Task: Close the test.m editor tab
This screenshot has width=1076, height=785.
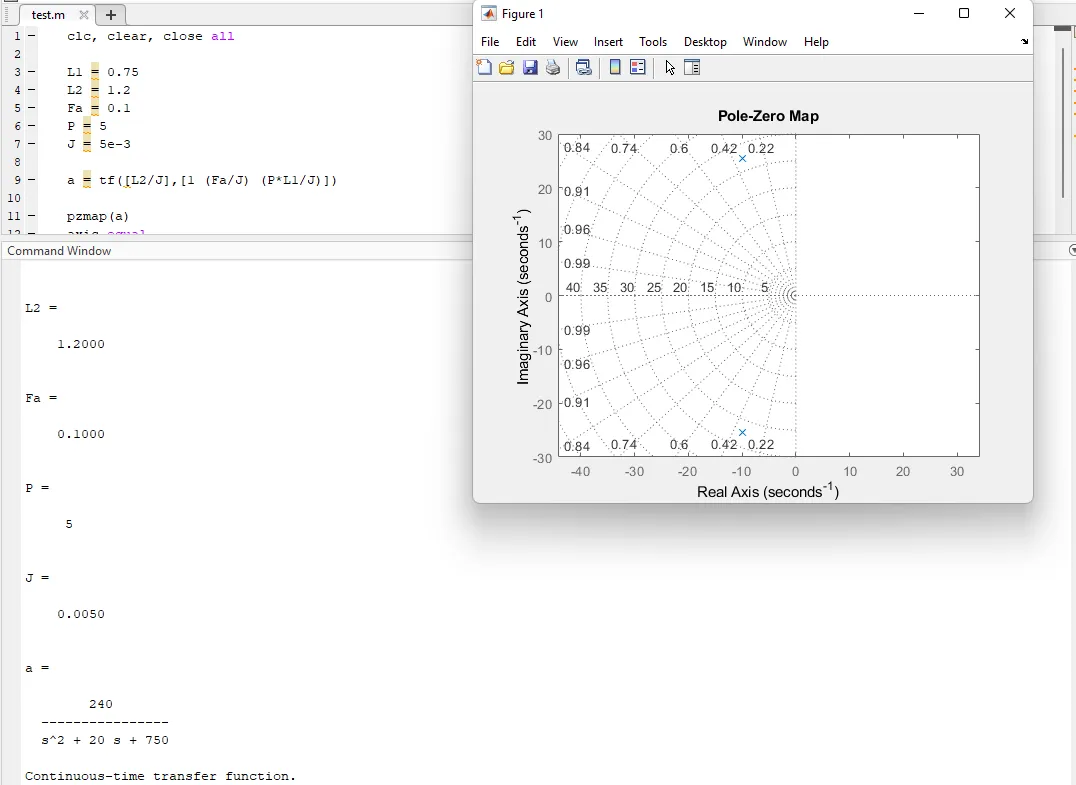Action: [x=84, y=15]
